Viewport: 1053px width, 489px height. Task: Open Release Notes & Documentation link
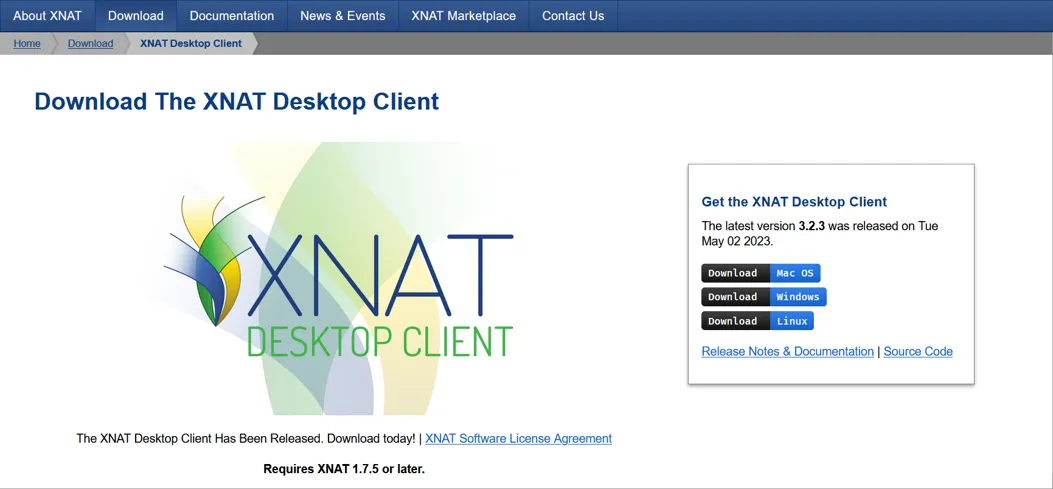[x=788, y=351]
